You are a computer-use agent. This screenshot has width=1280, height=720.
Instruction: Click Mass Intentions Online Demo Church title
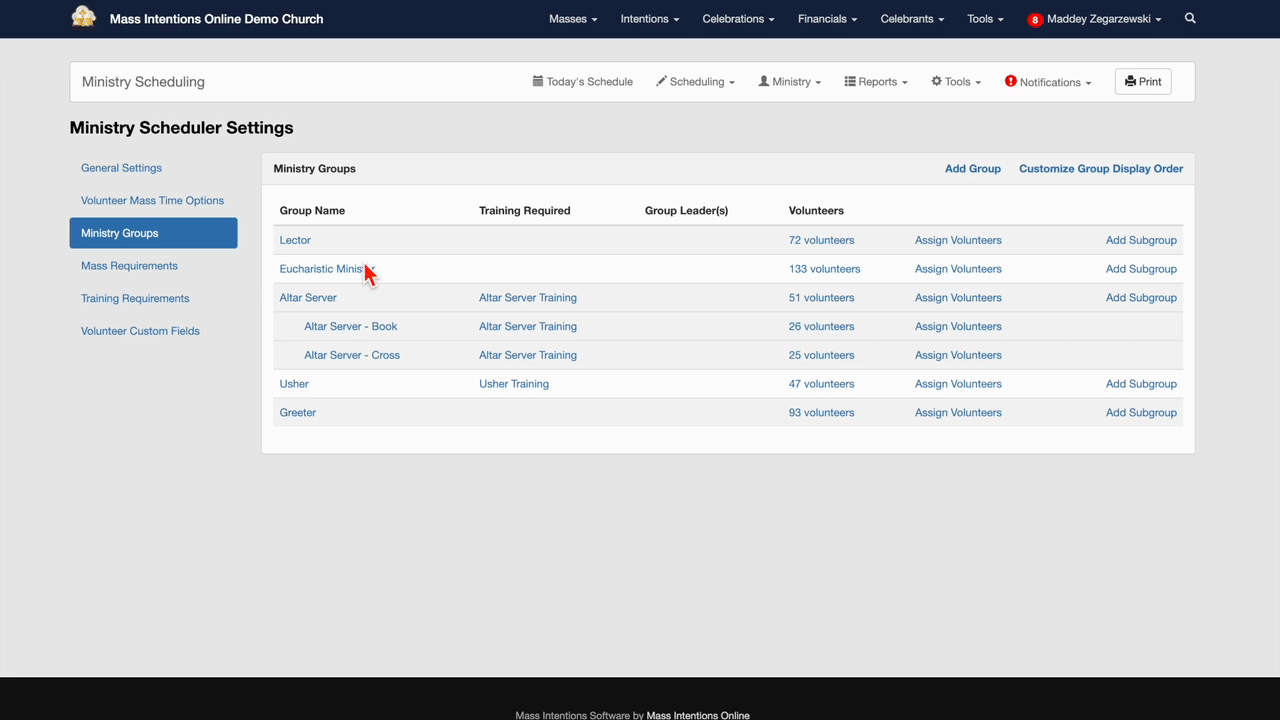[x=216, y=19]
